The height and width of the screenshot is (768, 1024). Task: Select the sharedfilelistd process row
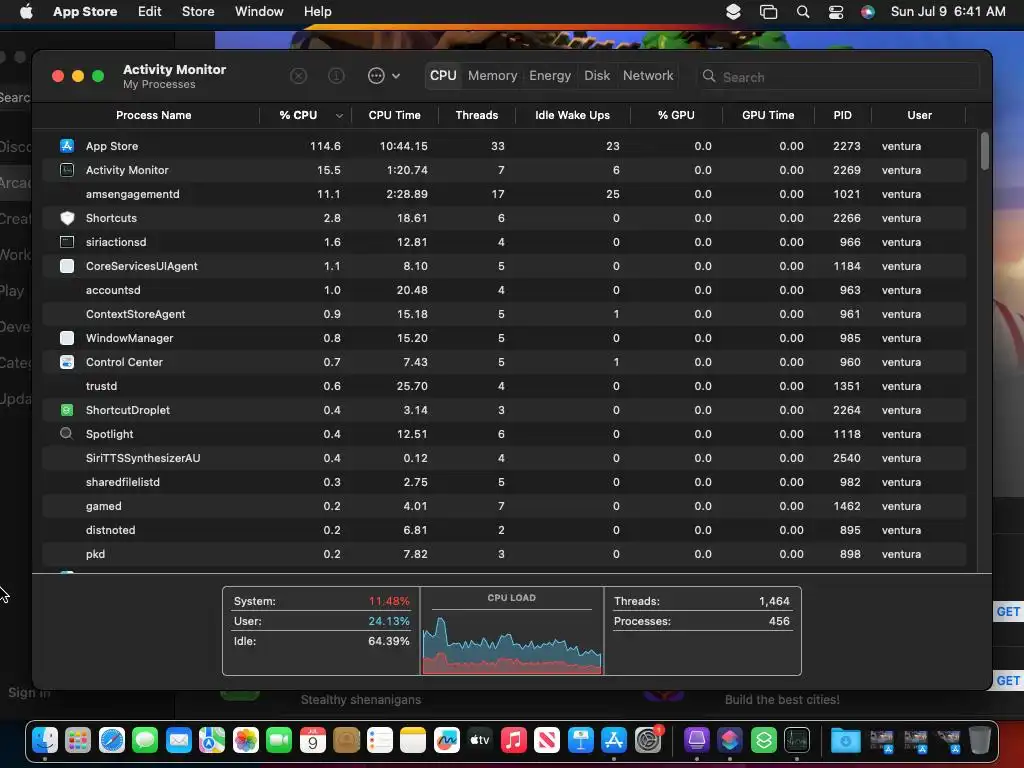[x=504, y=482]
